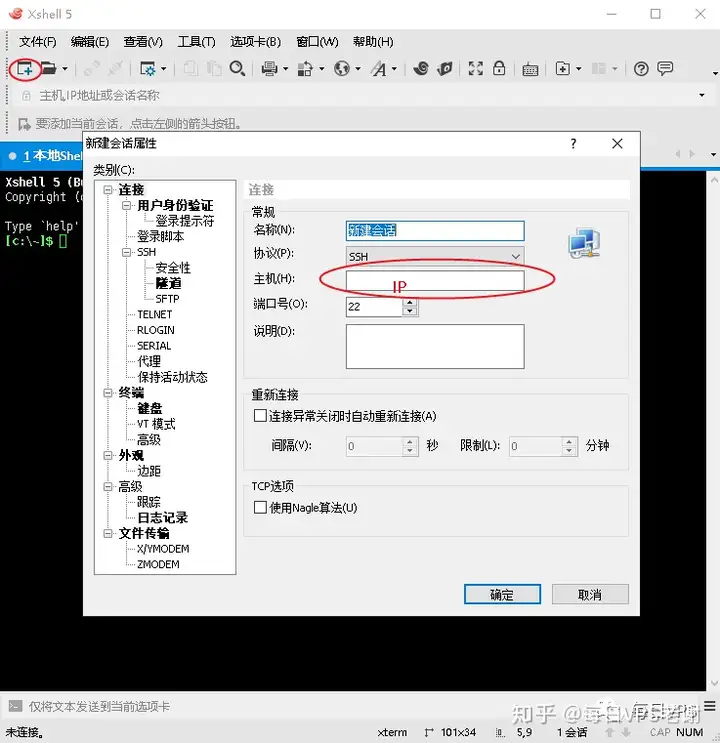Collapse the 连接 tree node
This screenshot has width=720, height=743.
pos(108,190)
